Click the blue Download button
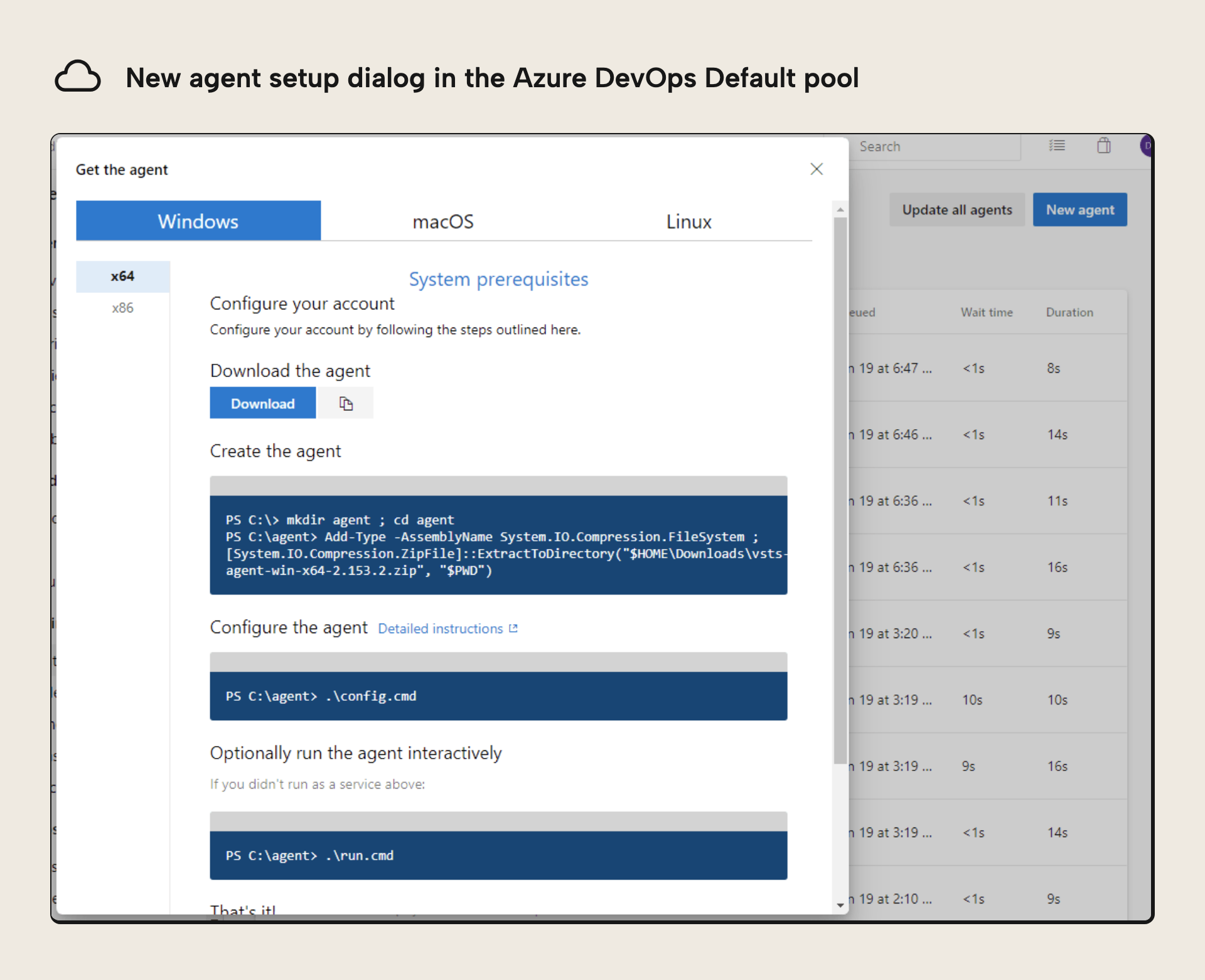This screenshot has height=980, width=1205. tap(262, 403)
